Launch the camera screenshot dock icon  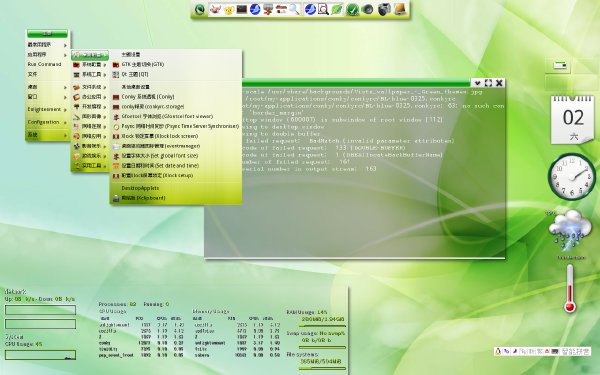384,10
